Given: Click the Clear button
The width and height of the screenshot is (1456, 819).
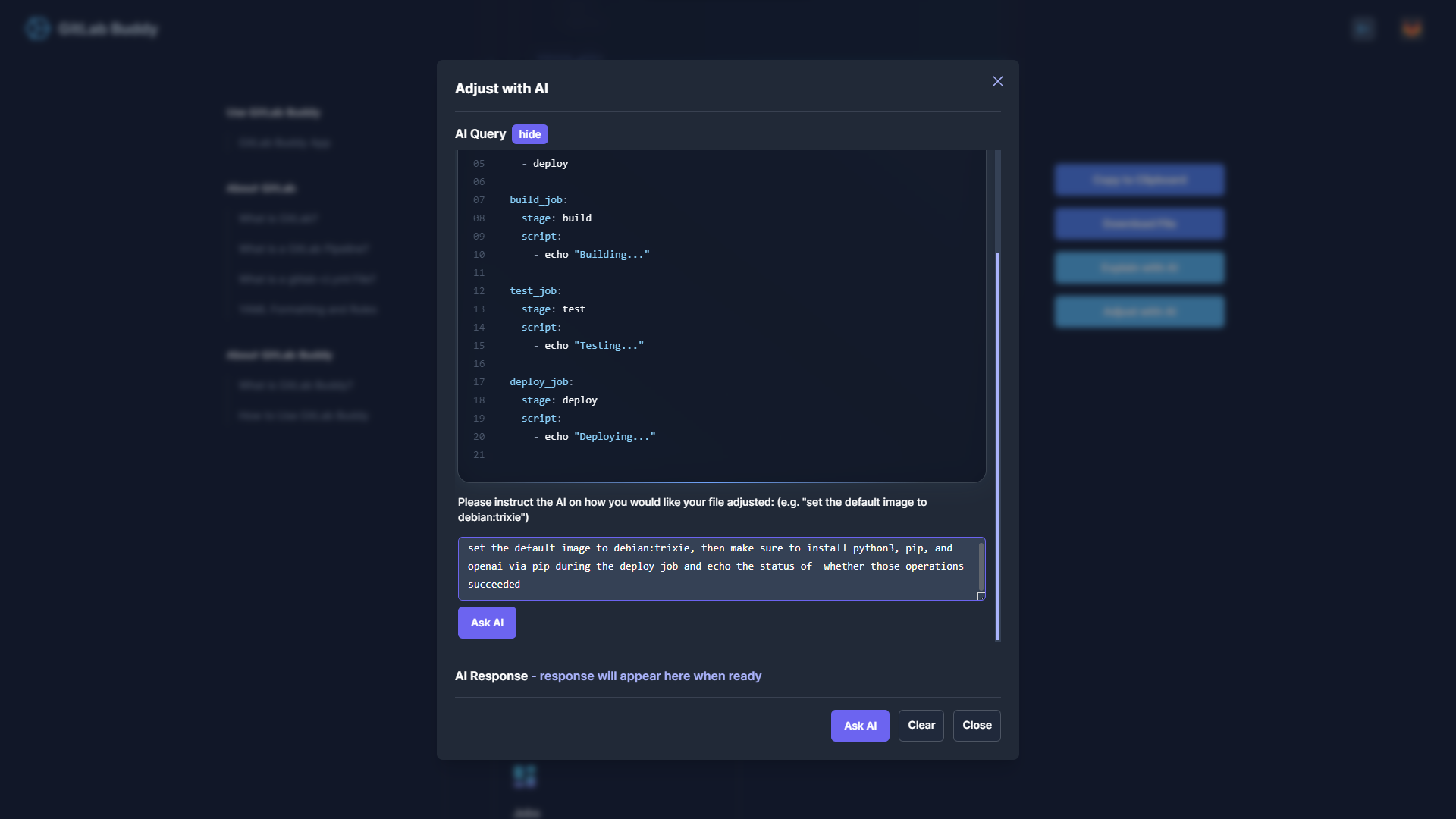Looking at the screenshot, I should point(921,726).
